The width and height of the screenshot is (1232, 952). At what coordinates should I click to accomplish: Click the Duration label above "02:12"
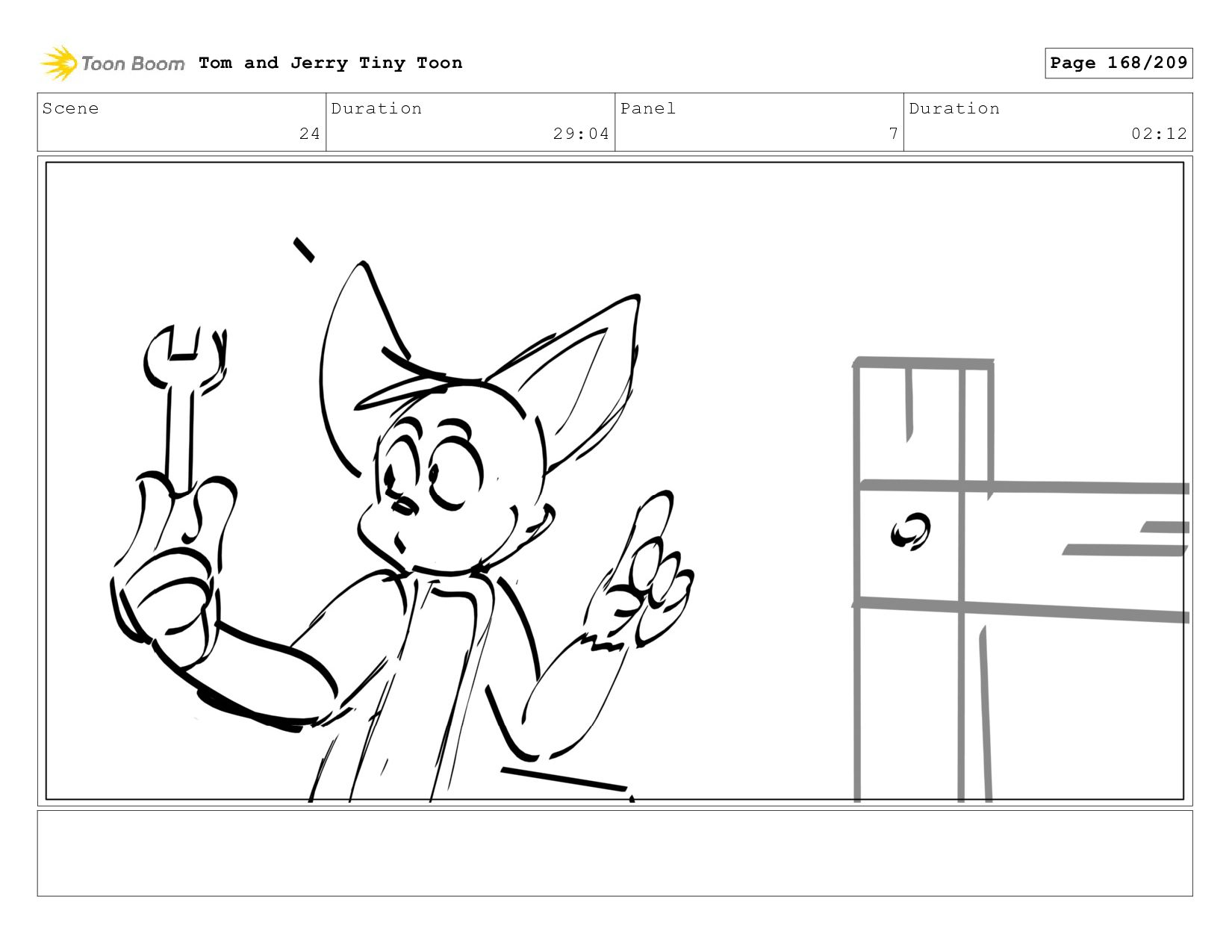(x=954, y=108)
